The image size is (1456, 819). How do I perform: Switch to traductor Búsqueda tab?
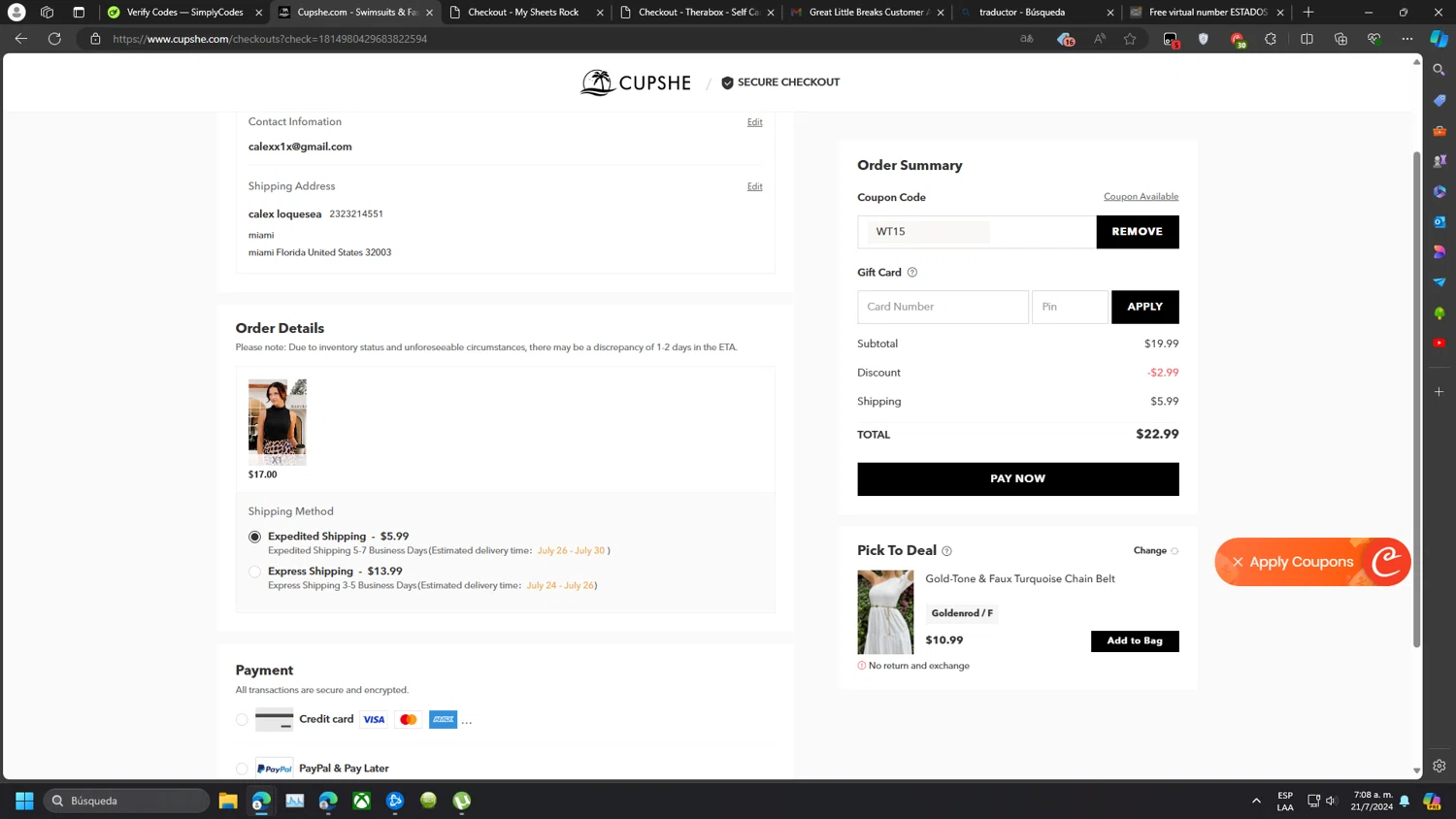tap(1037, 13)
